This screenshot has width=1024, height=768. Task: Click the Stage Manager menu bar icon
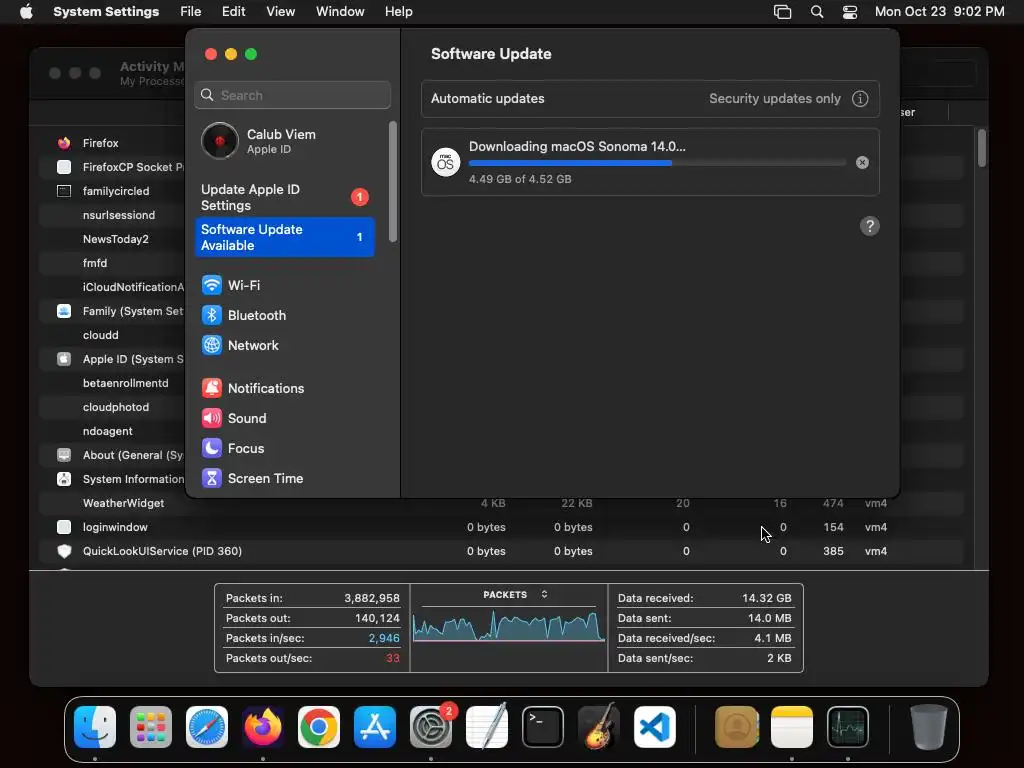(x=782, y=12)
